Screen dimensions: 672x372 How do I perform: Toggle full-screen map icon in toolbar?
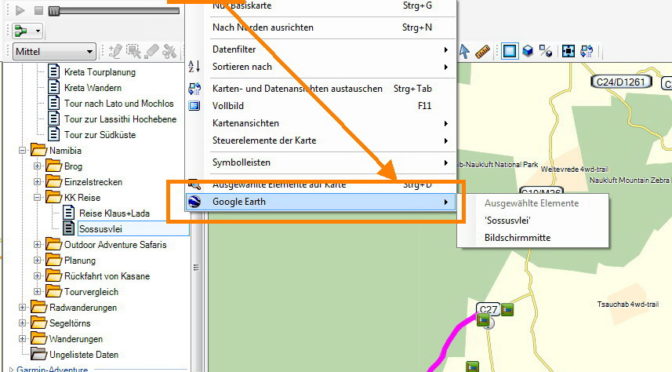click(x=568, y=51)
